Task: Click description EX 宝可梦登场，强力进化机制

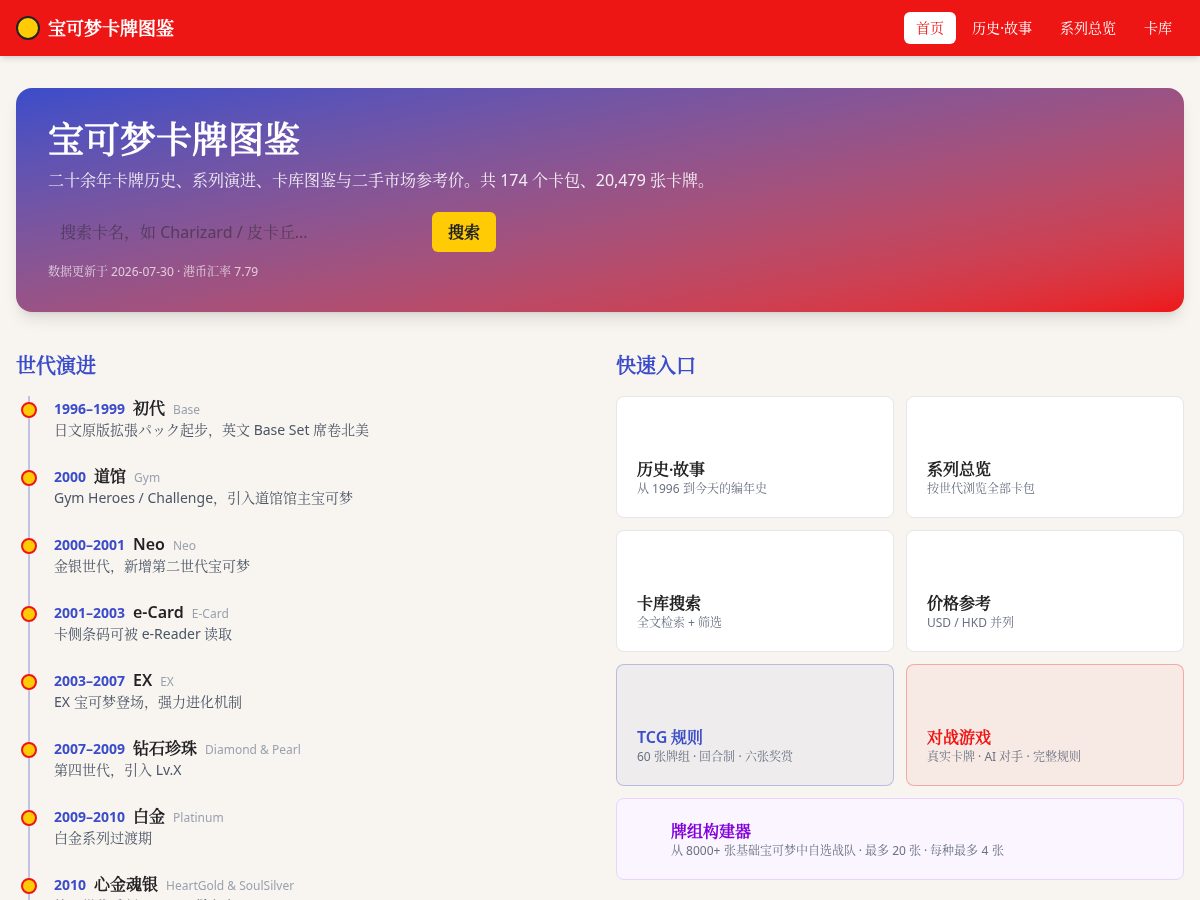Action: (148, 702)
